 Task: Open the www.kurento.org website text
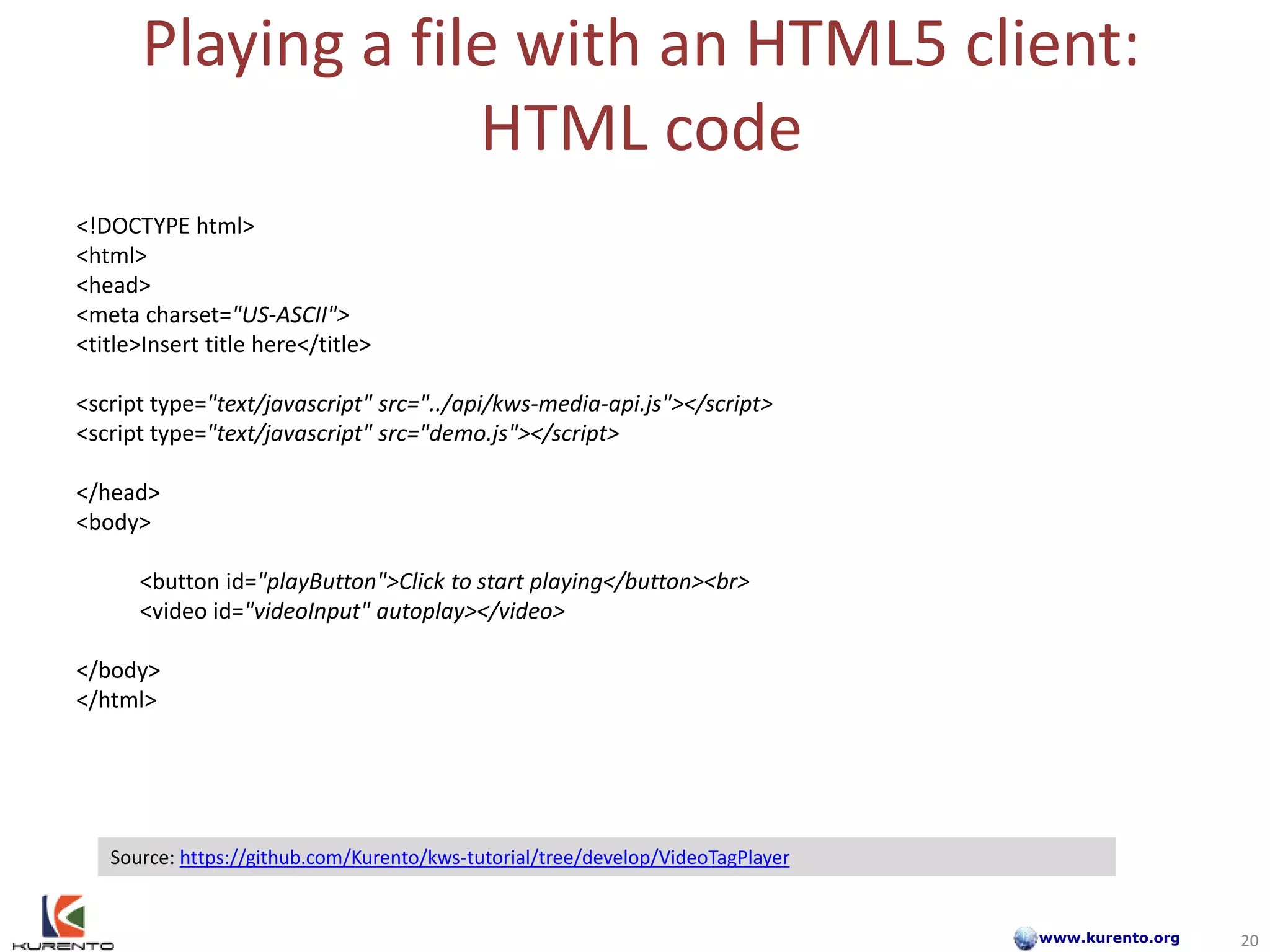point(1109,938)
